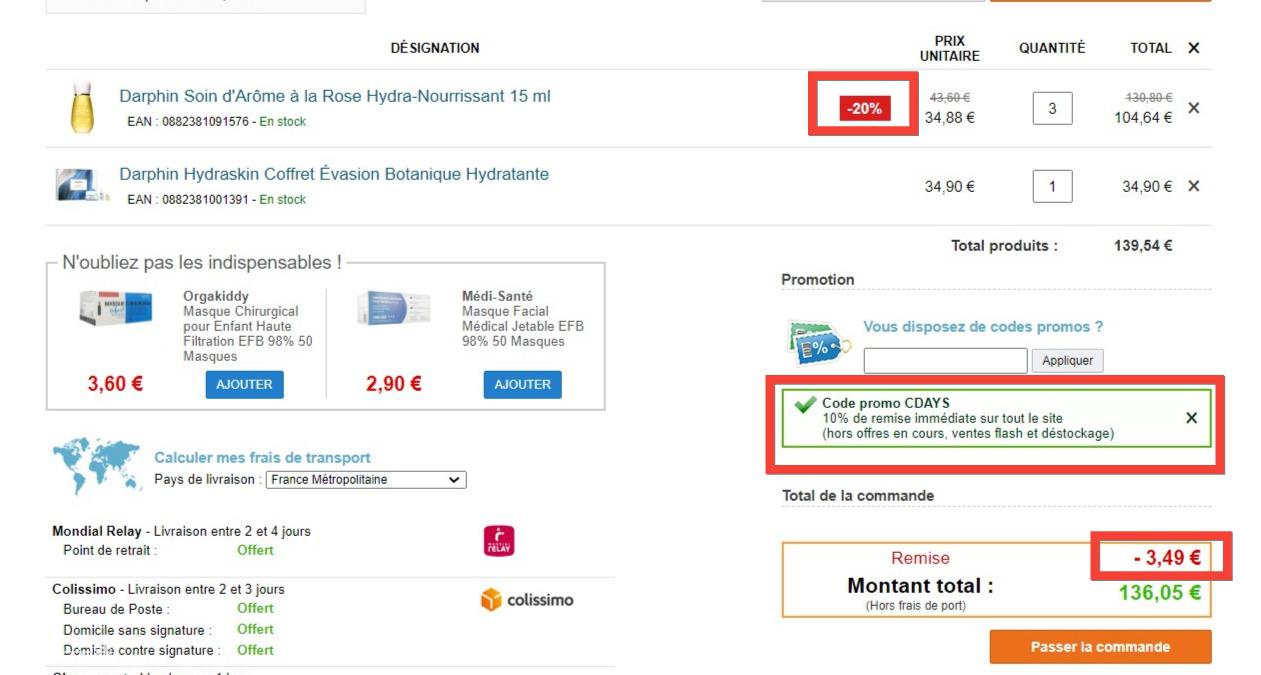The image size is (1261, 675).
Task: Remove the CDAYS promo code
Action: 1191,418
